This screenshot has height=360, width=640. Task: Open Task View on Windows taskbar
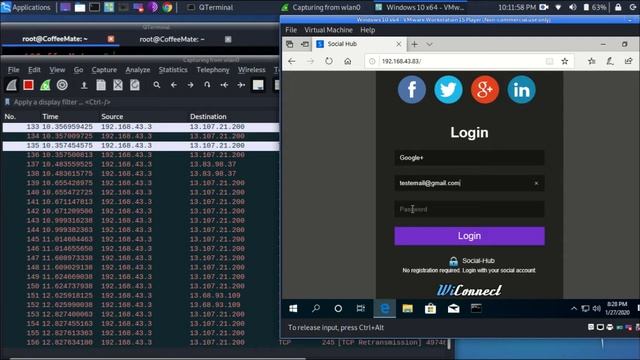[360, 309]
